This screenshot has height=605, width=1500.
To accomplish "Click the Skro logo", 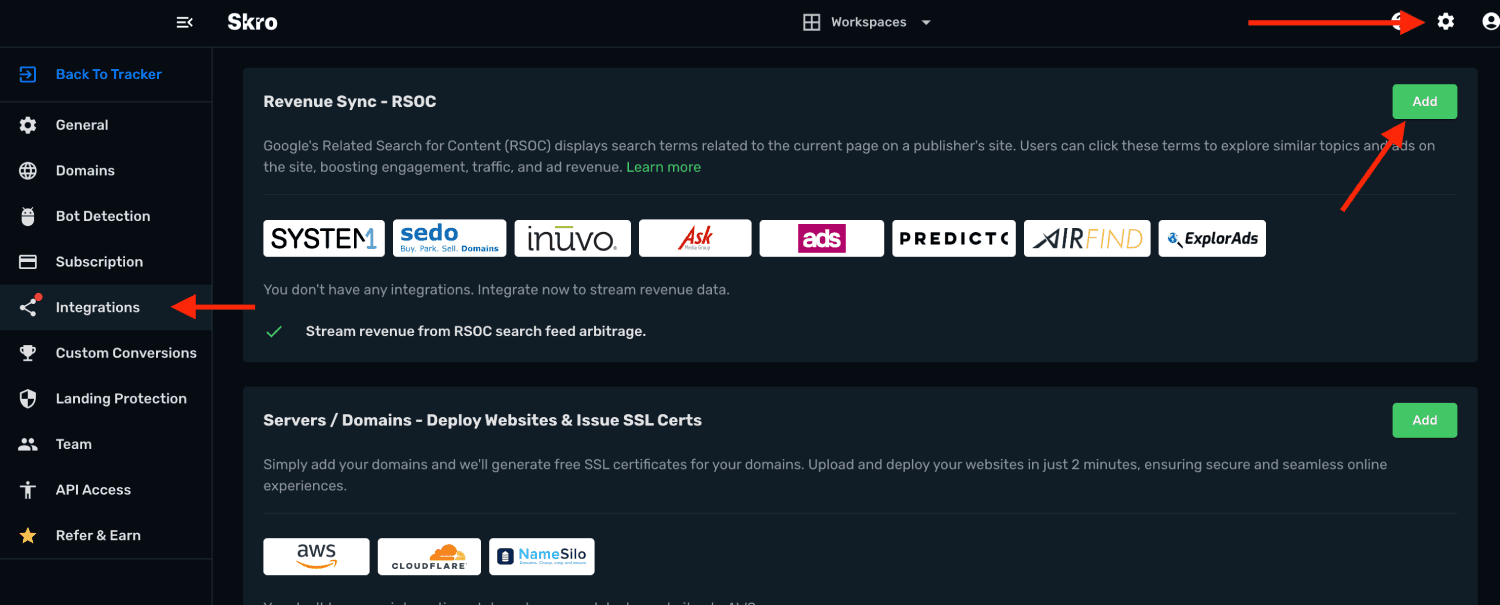I will click(252, 22).
